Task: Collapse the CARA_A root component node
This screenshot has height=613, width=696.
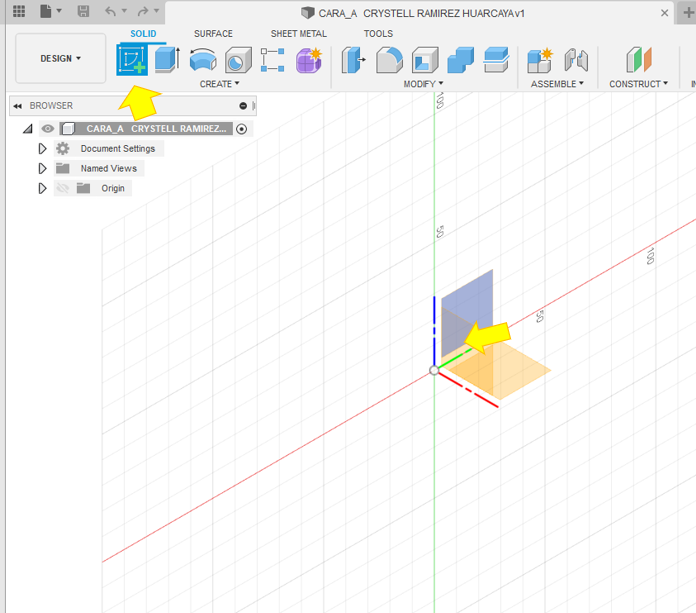Action: tap(28, 129)
